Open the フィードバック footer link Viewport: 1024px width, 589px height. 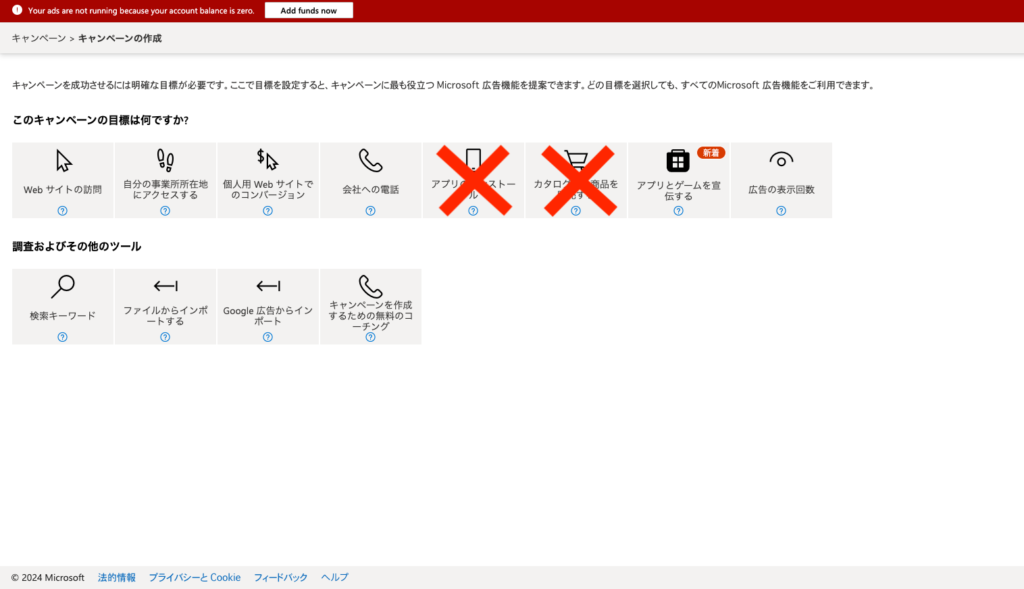pos(281,577)
